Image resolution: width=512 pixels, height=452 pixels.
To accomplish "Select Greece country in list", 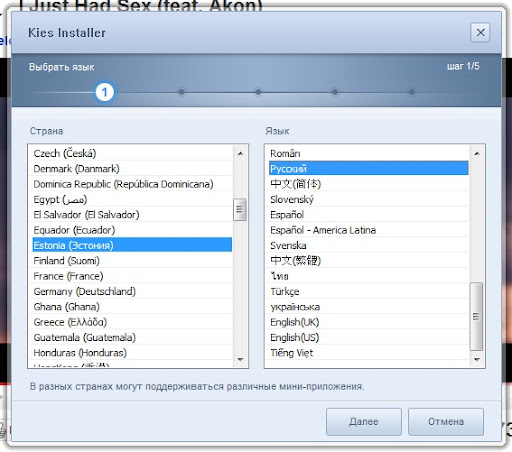I will 132,322.
